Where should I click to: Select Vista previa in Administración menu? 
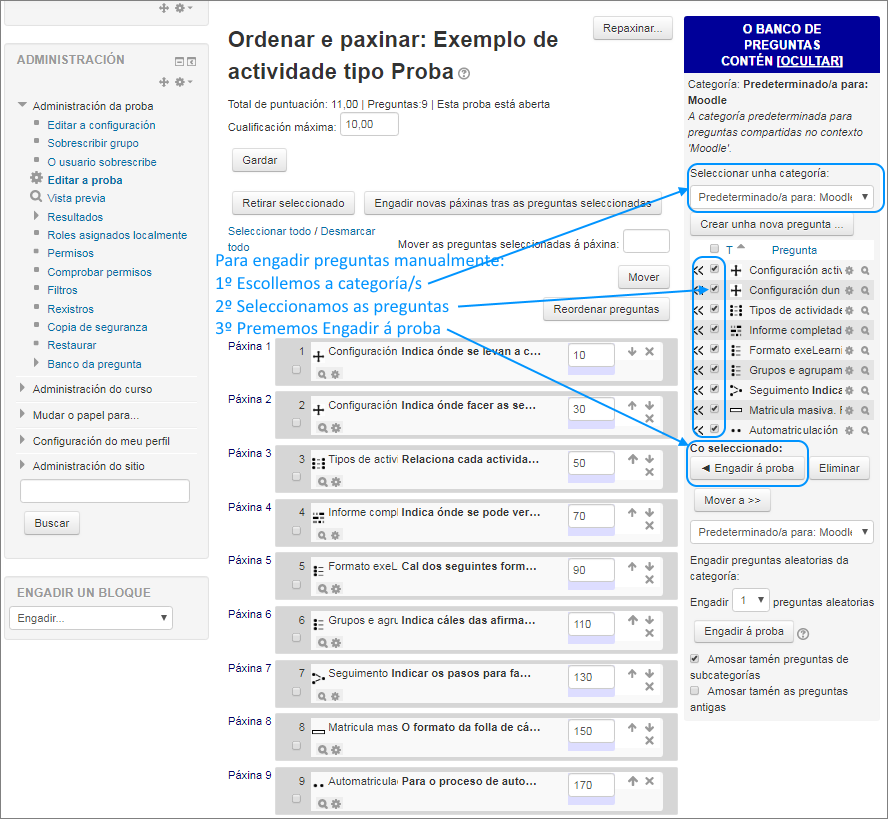[x=77, y=198]
